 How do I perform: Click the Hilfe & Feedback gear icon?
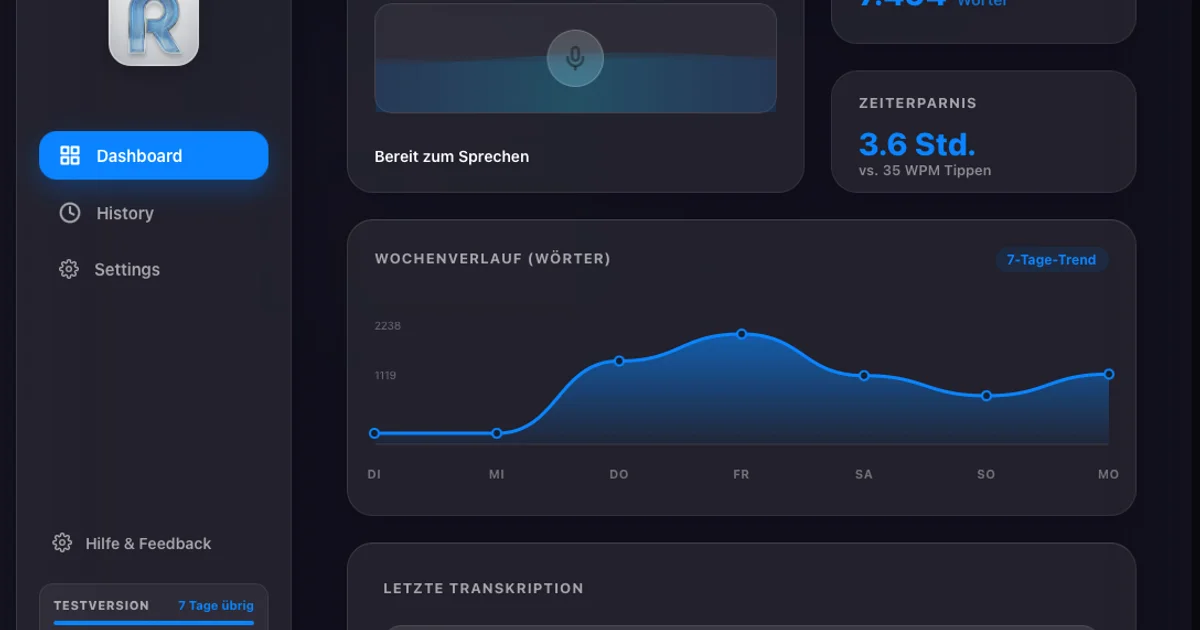[62, 543]
